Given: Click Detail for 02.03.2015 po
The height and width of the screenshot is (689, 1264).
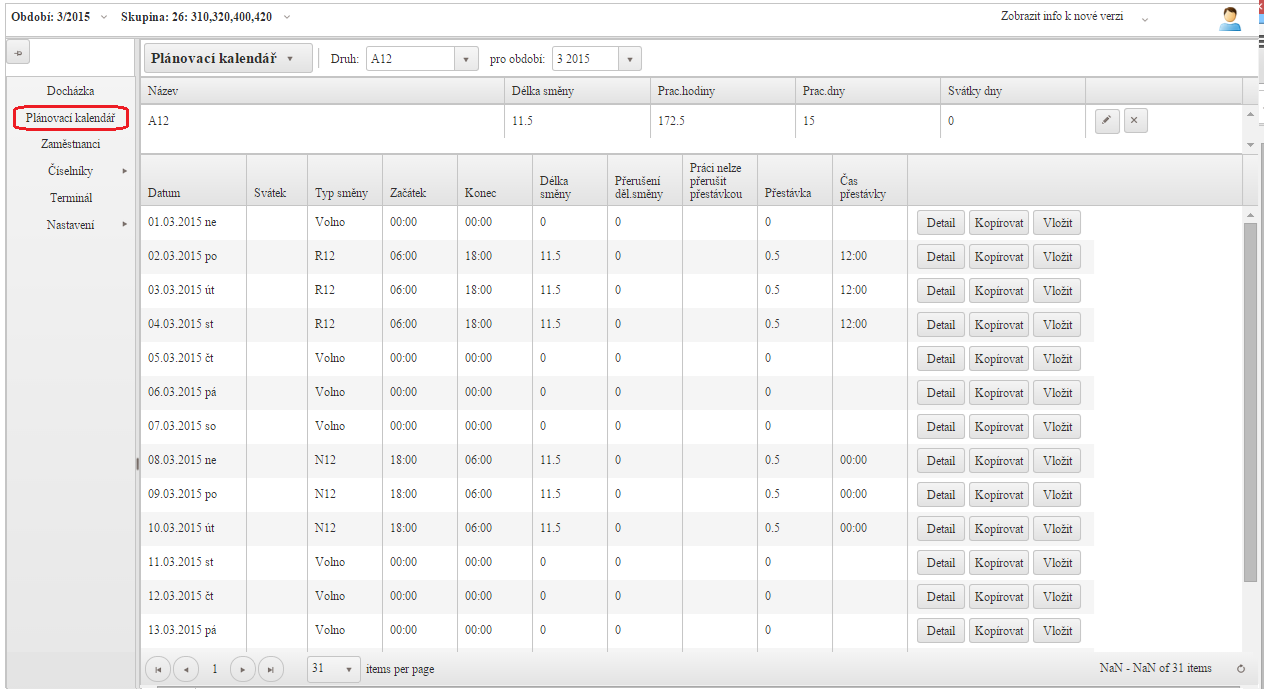Looking at the screenshot, I should coord(940,257).
